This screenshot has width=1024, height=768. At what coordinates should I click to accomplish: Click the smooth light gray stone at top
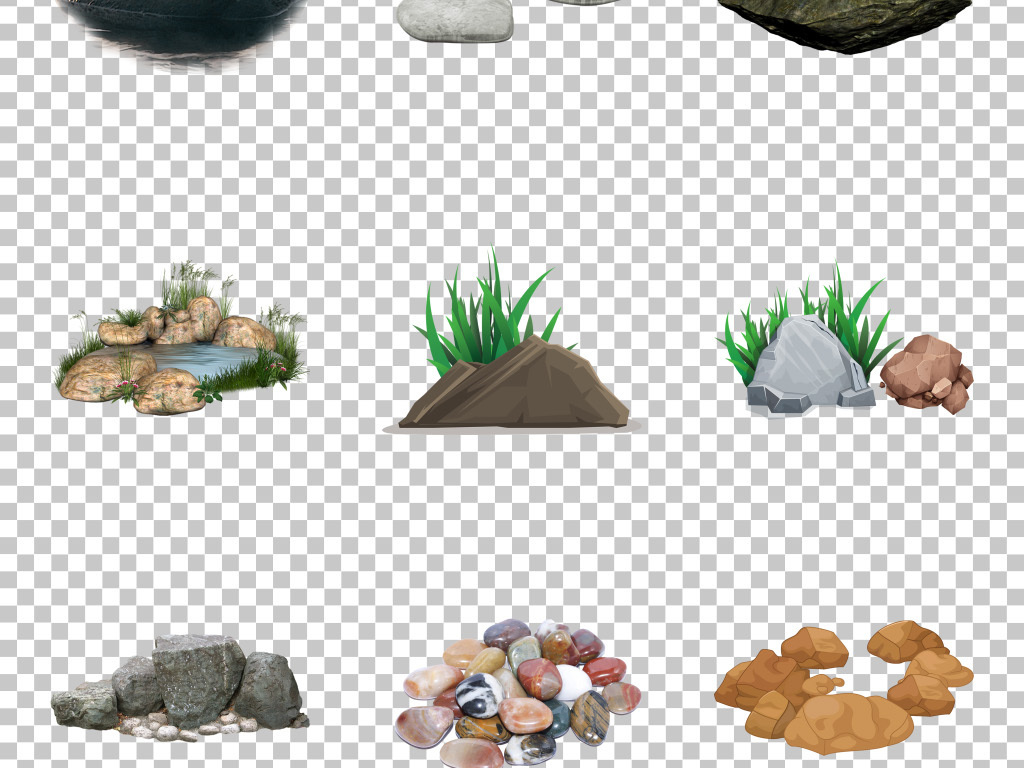455,20
